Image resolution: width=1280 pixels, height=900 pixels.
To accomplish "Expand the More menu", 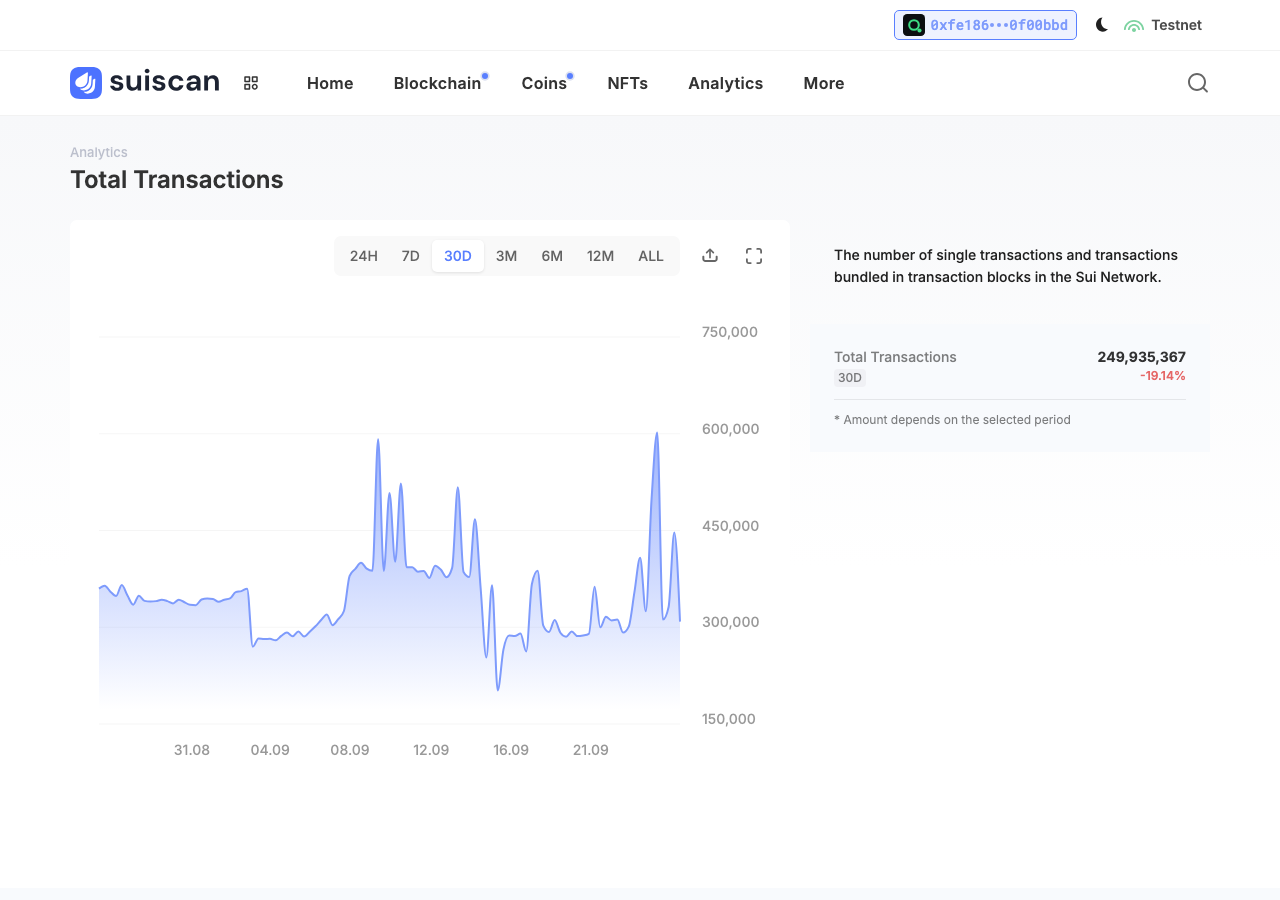I will (824, 83).
